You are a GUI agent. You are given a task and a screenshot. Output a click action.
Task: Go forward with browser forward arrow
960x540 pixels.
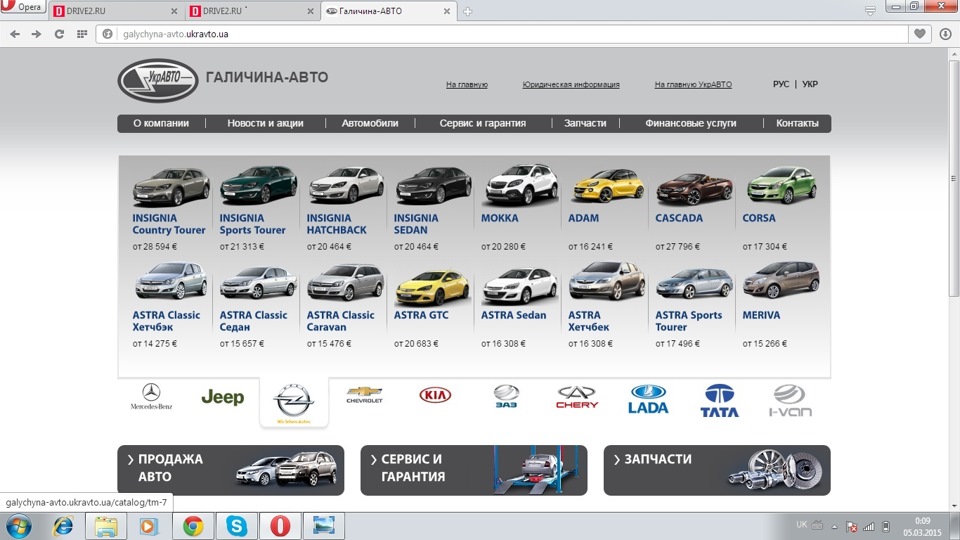pyautogui.click(x=37, y=34)
